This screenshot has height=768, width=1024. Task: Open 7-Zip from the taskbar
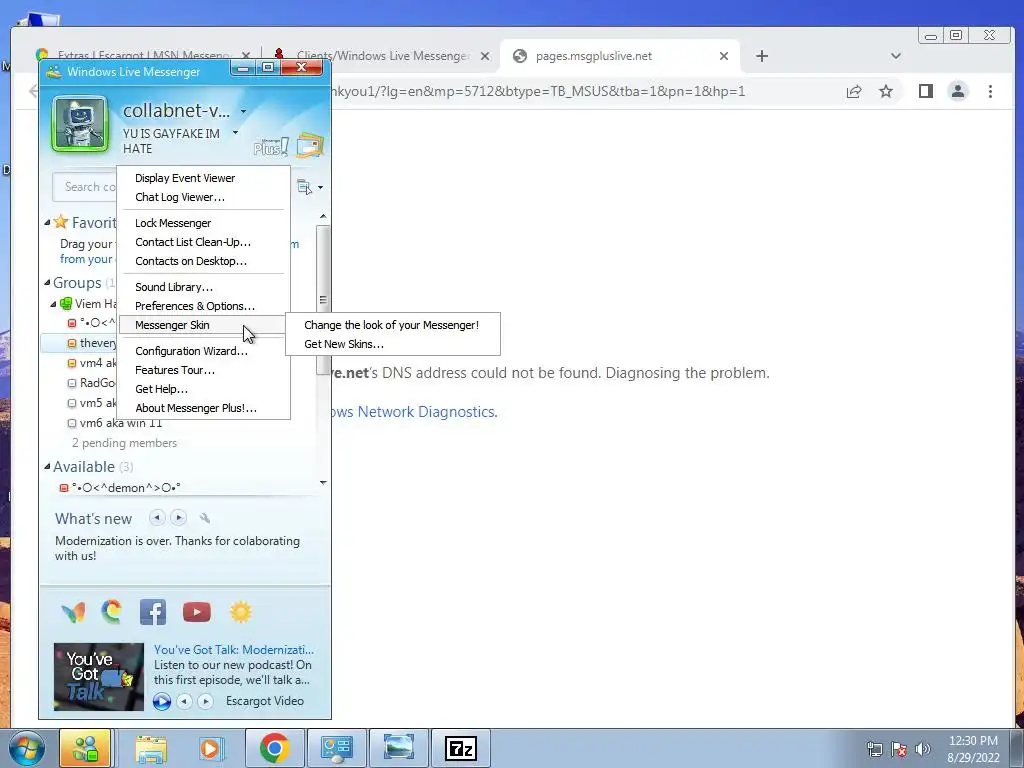tap(461, 748)
